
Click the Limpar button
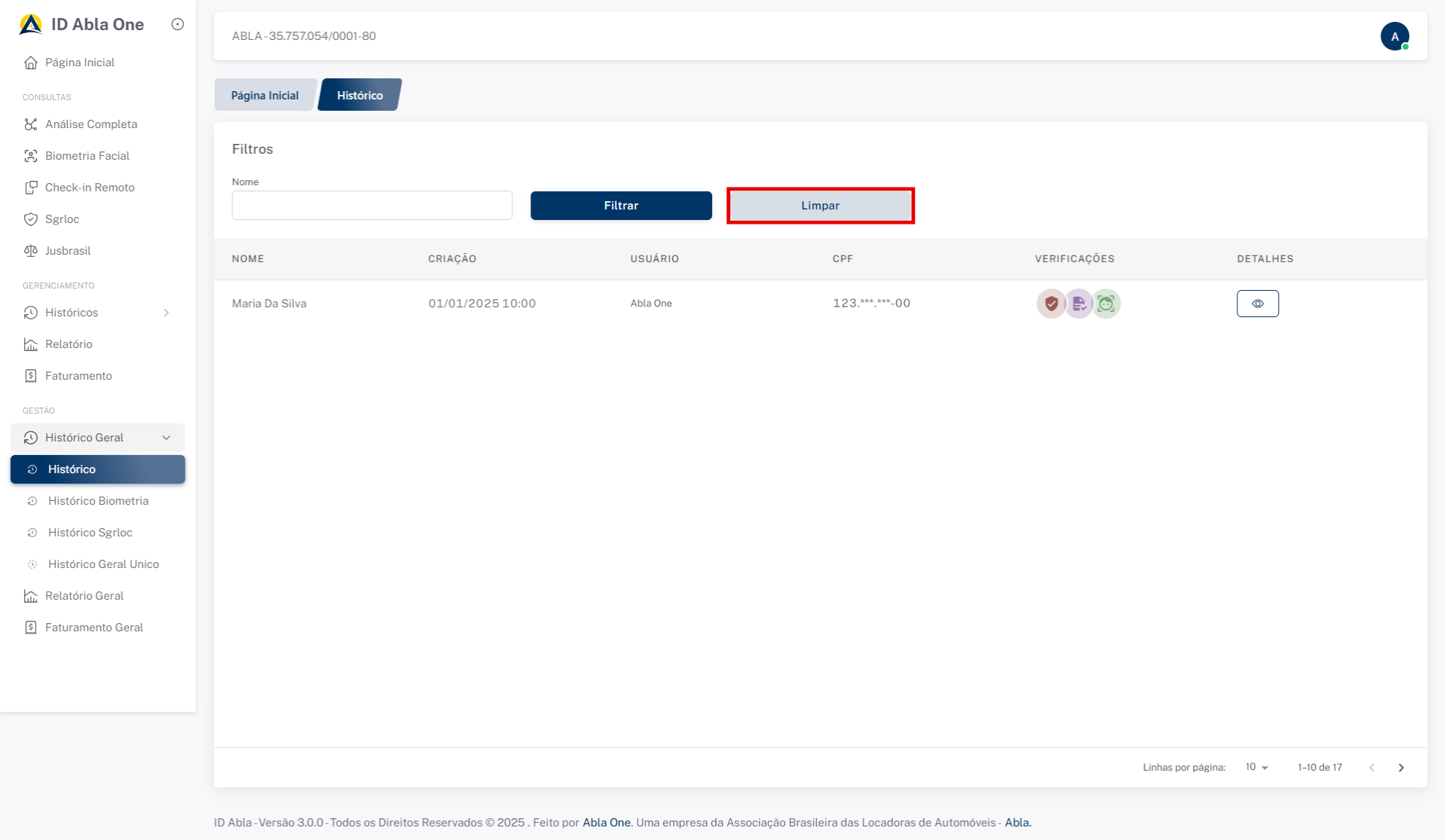[820, 206]
